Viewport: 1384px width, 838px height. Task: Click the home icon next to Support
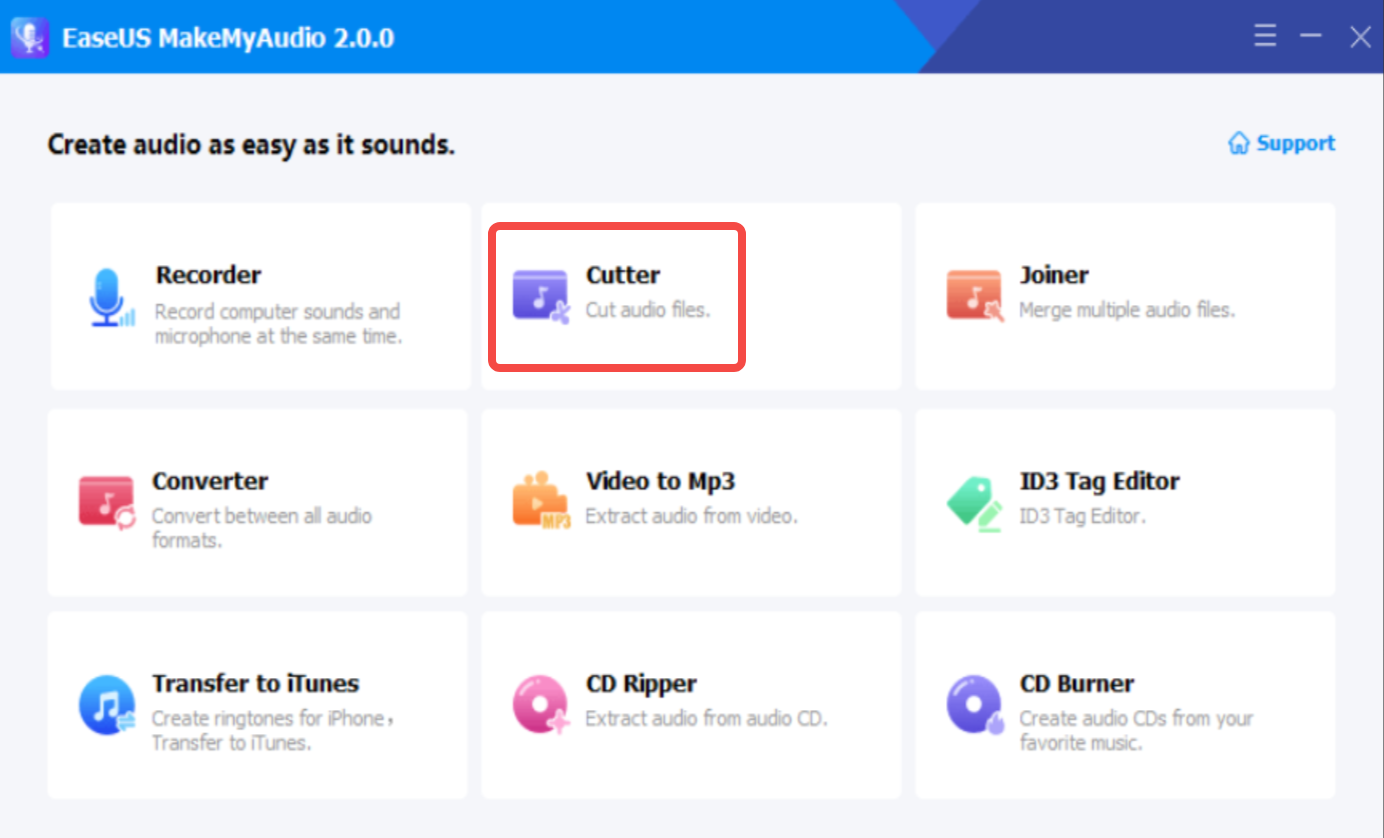point(1238,143)
